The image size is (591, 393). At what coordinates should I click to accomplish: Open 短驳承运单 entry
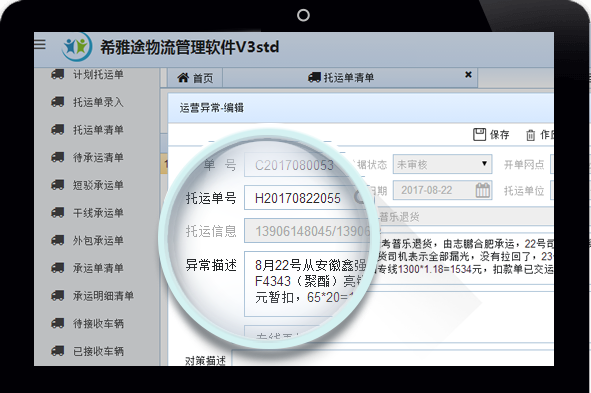(x=98, y=185)
